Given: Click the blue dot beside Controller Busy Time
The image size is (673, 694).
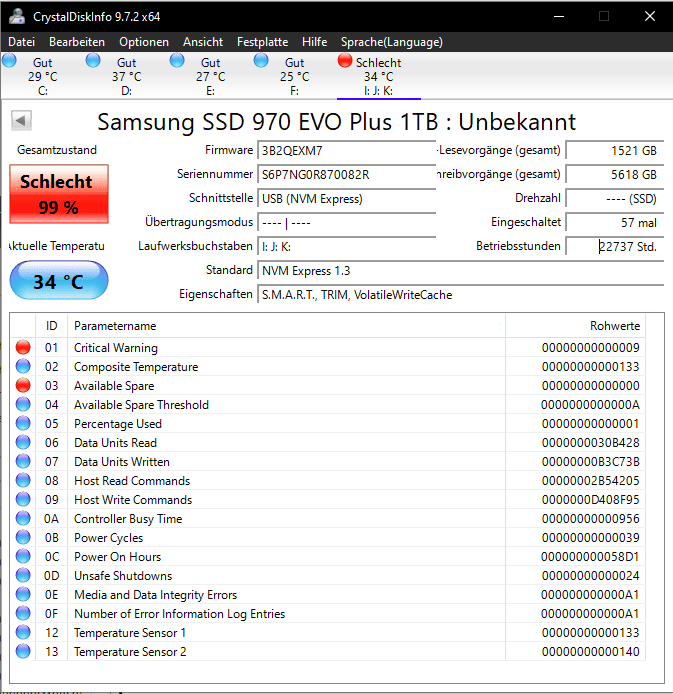Looking at the screenshot, I should pos(23,519).
